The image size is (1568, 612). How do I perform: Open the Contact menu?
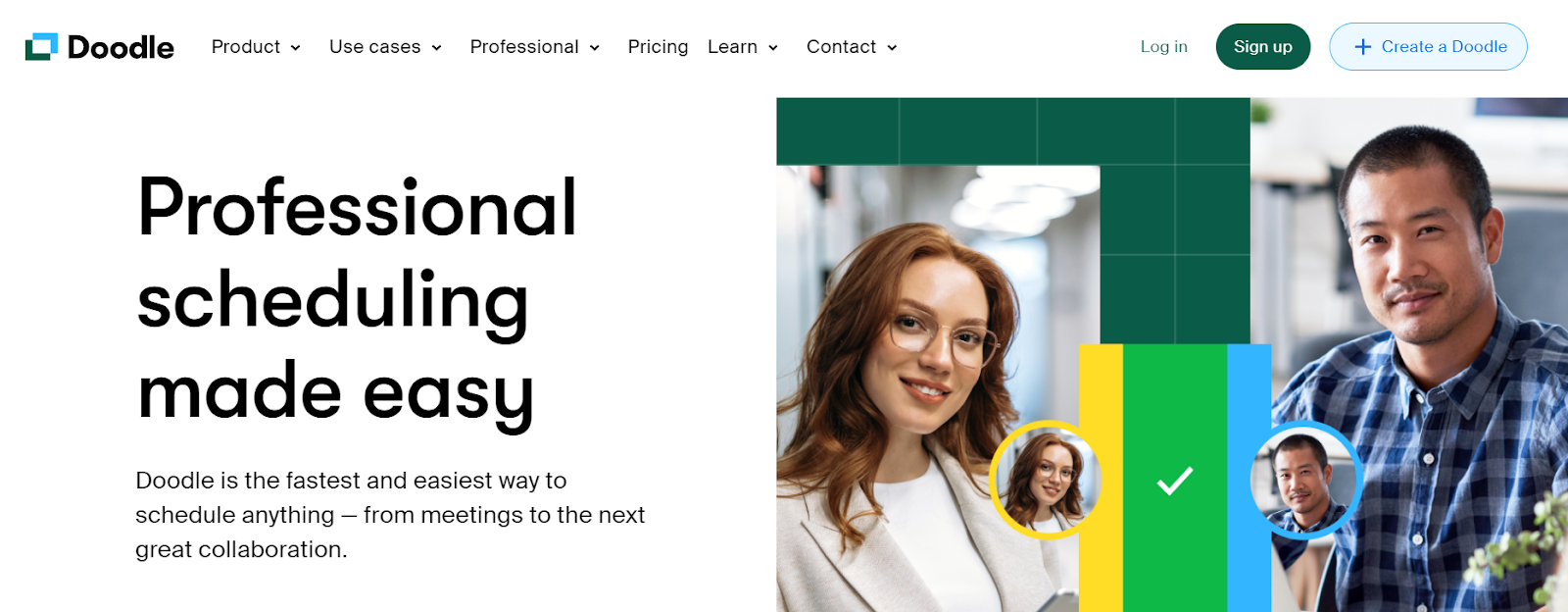point(841,47)
